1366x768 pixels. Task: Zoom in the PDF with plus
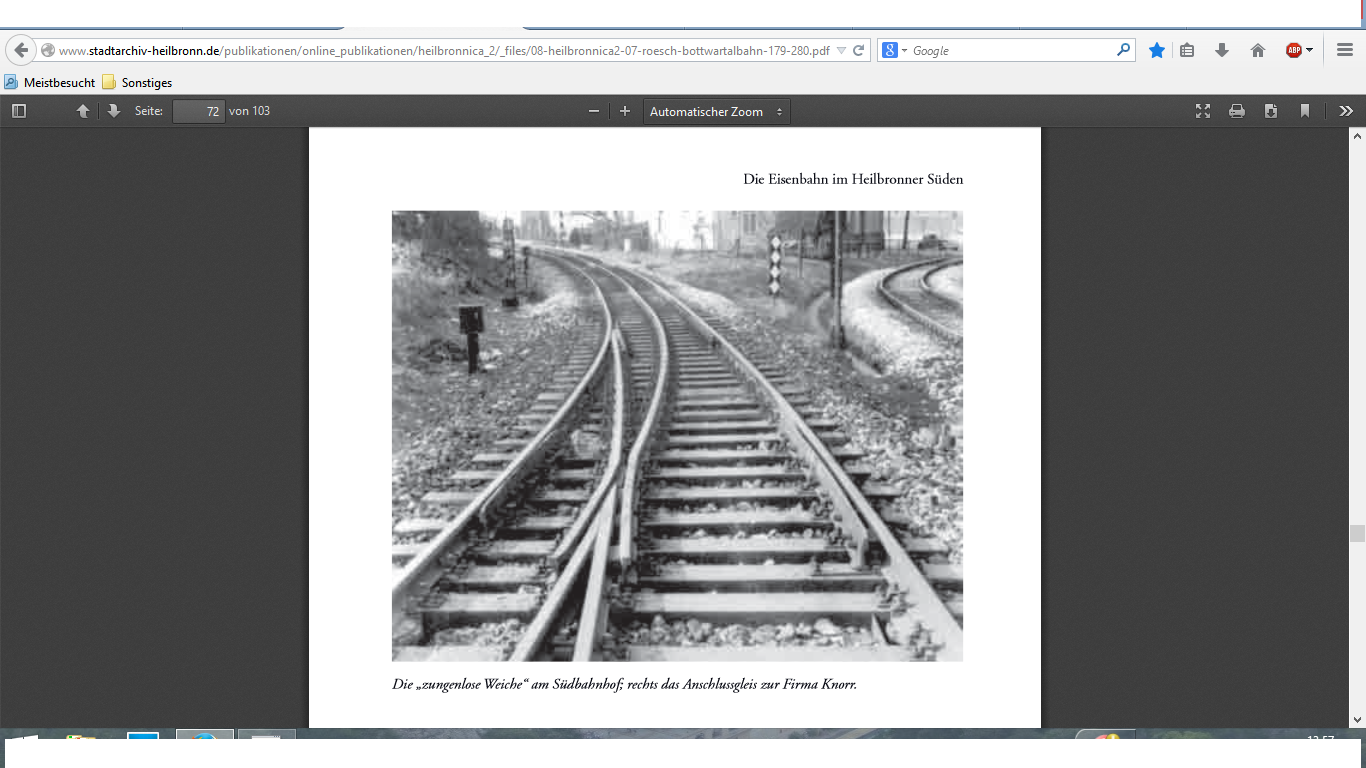click(x=625, y=111)
